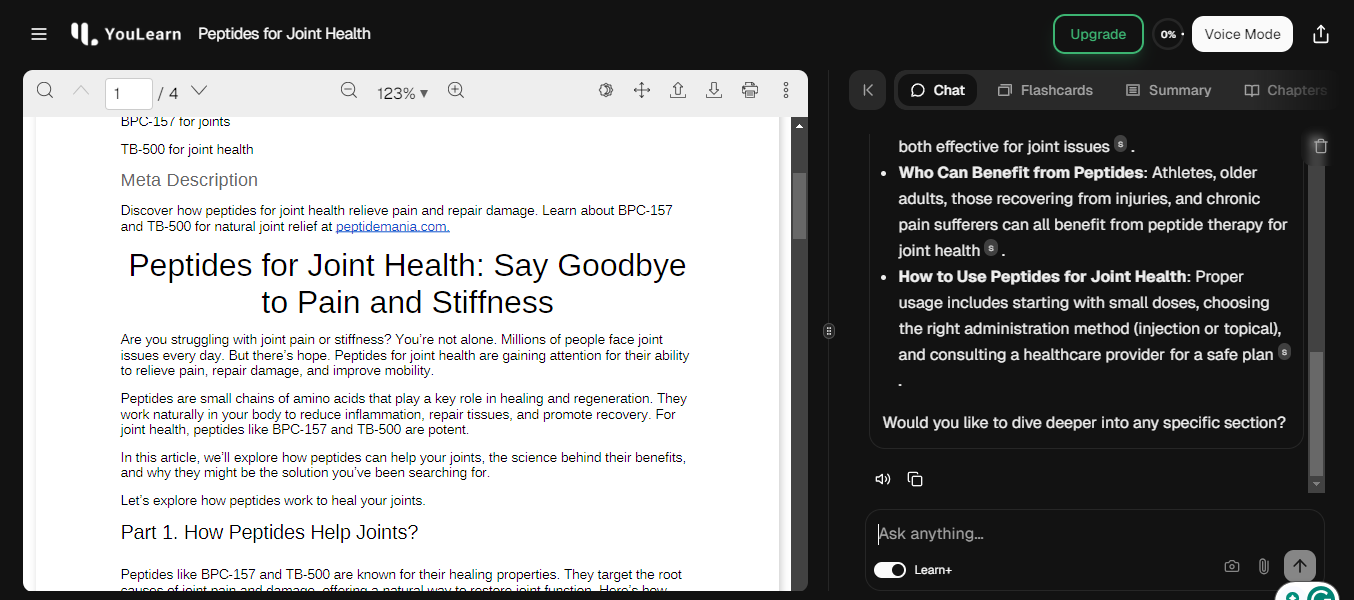This screenshot has width=1354, height=600.
Task: Collapse the chat side panel
Action: (868, 90)
